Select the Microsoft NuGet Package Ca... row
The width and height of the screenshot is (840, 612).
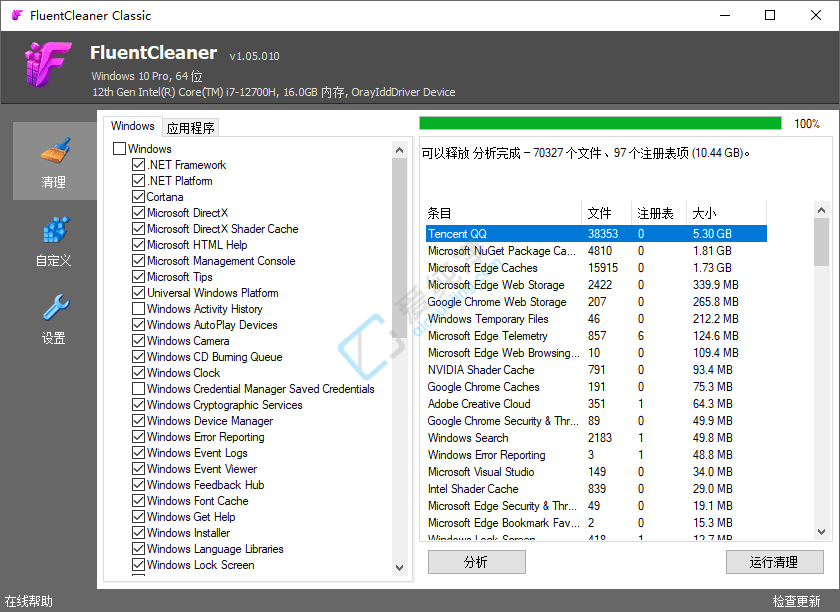pyautogui.click(x=596, y=251)
